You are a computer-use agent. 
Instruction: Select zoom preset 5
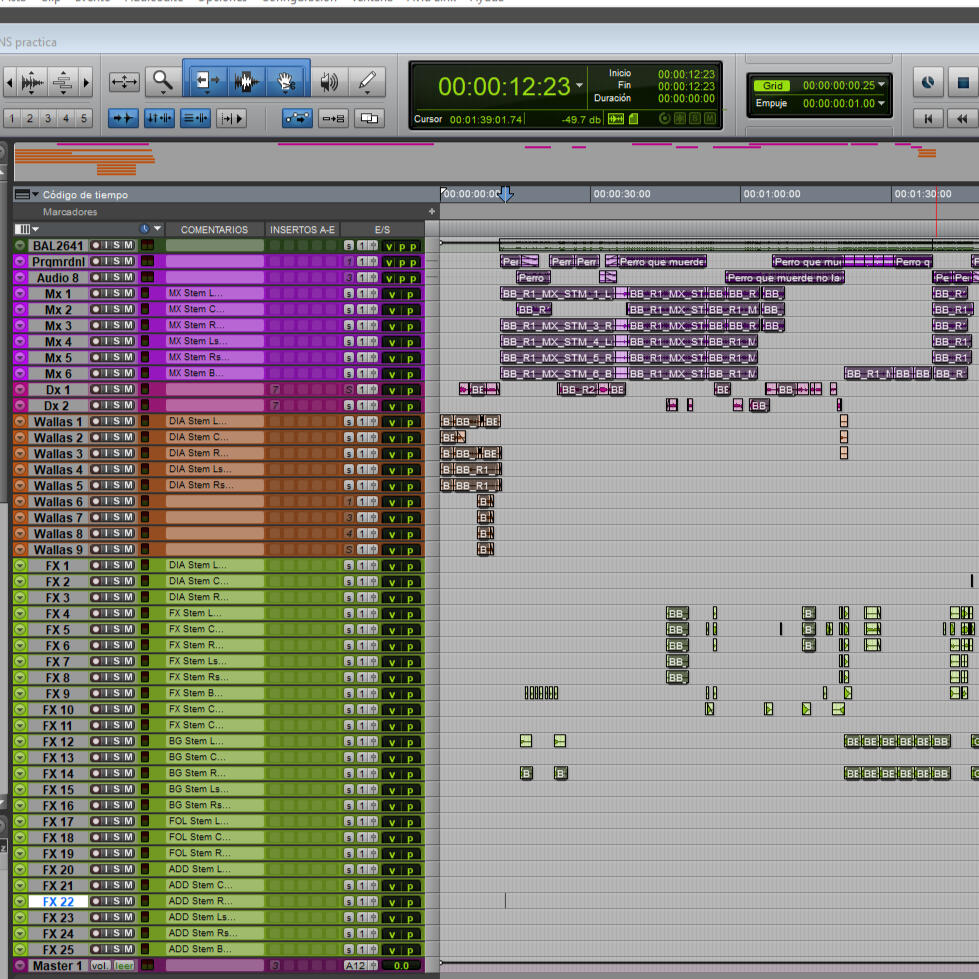84,118
